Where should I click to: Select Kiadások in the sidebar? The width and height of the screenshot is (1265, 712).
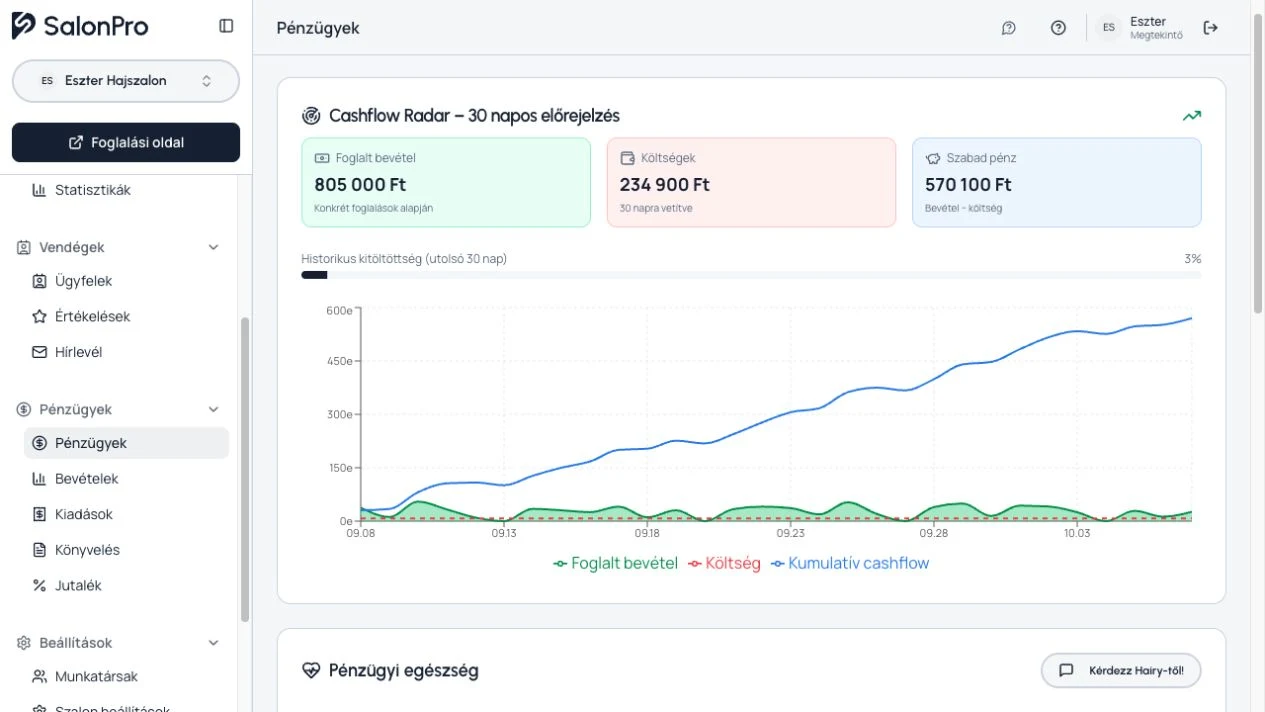[x=126, y=514]
